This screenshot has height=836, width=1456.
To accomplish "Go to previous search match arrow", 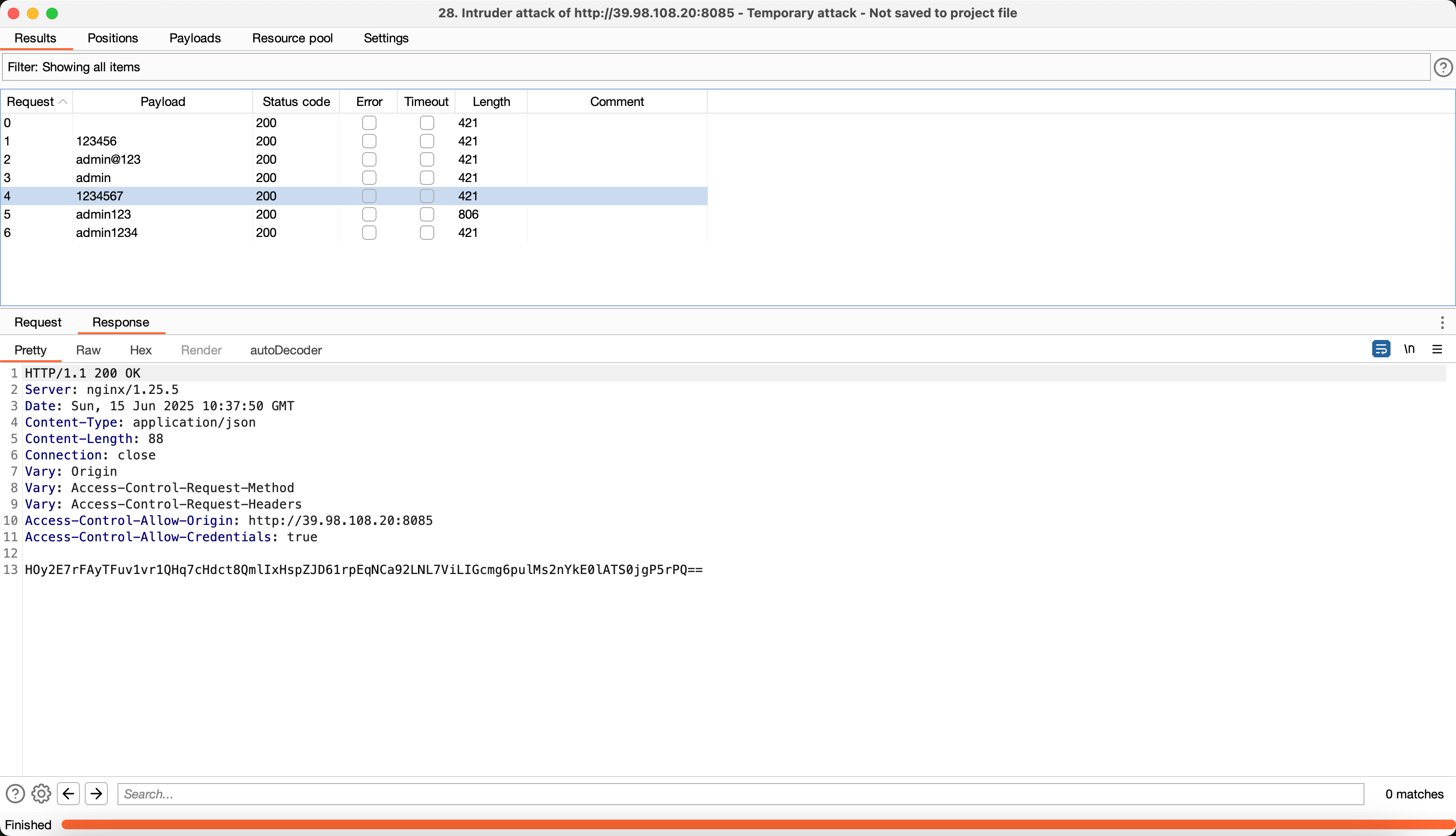I will pyautogui.click(x=68, y=794).
